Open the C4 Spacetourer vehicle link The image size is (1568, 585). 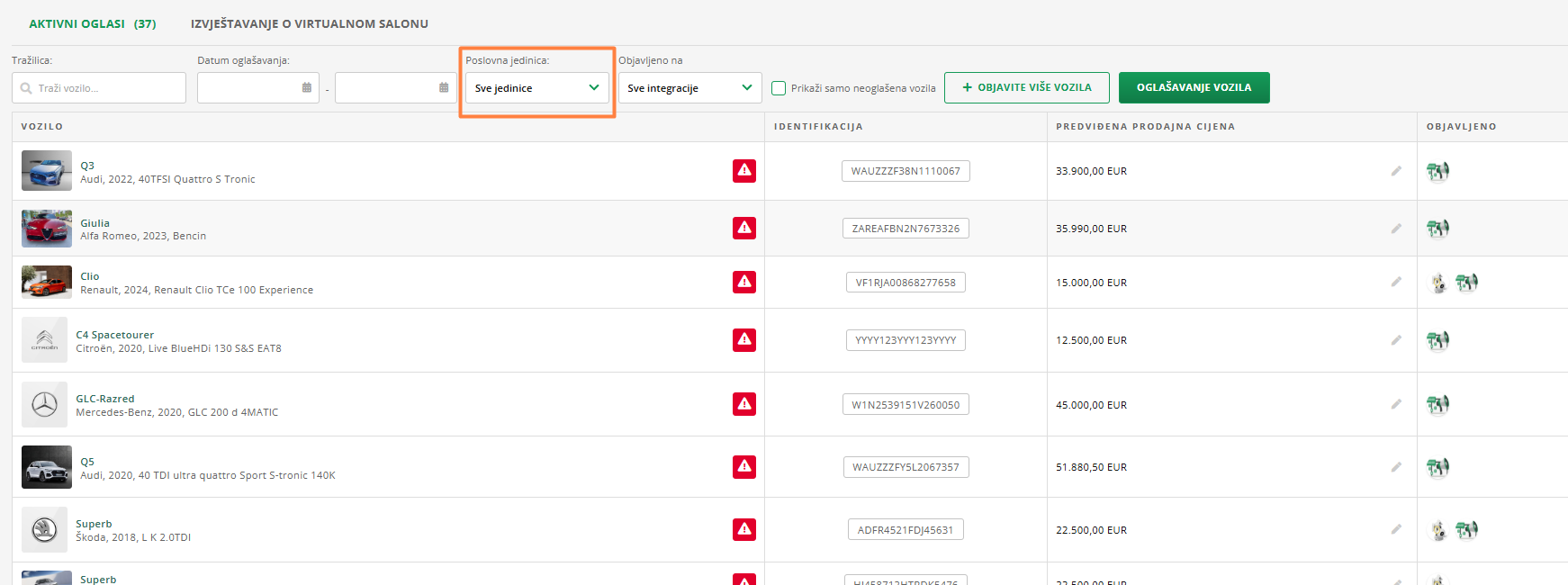(x=114, y=335)
